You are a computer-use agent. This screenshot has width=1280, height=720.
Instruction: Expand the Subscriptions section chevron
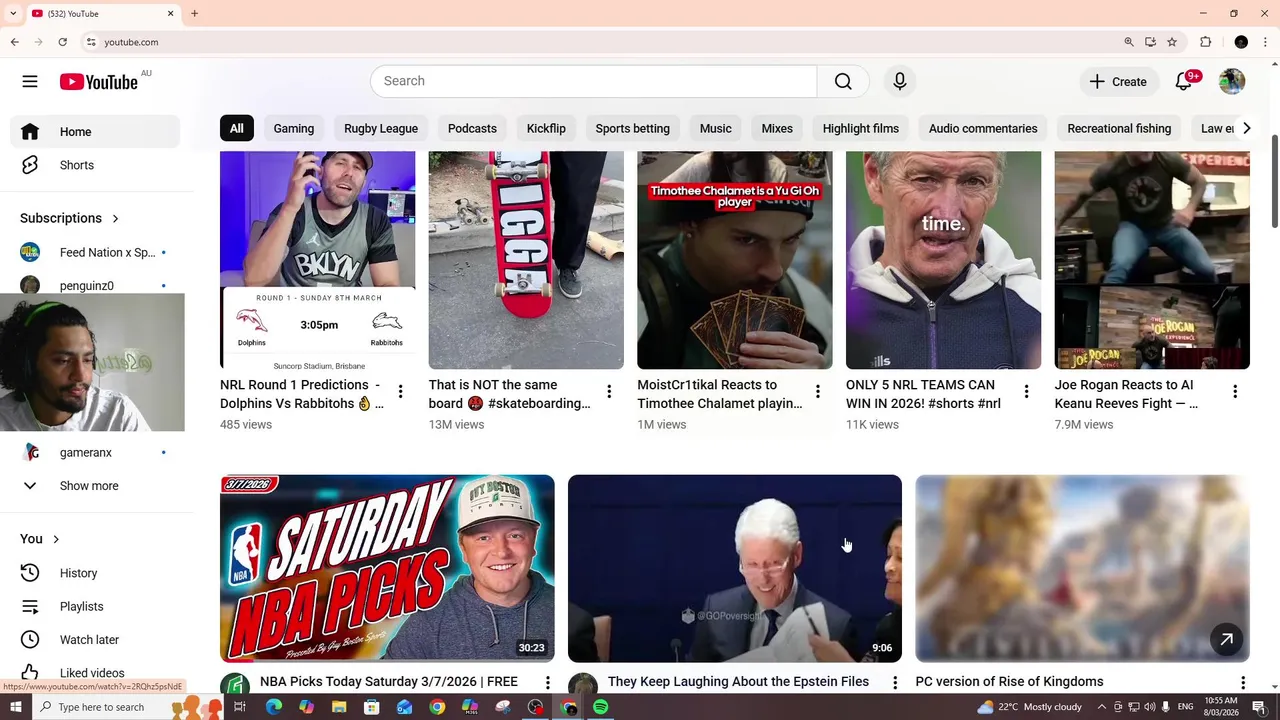coord(115,218)
